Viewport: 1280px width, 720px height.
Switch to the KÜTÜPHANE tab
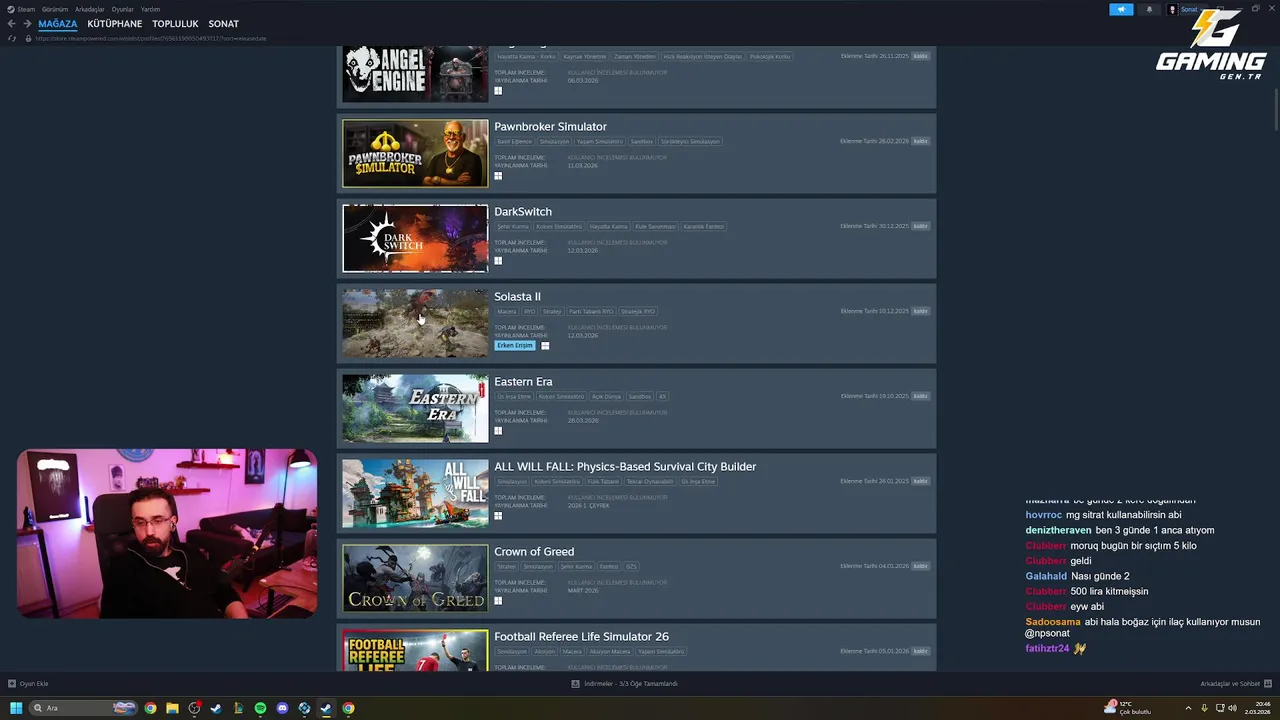tap(115, 24)
